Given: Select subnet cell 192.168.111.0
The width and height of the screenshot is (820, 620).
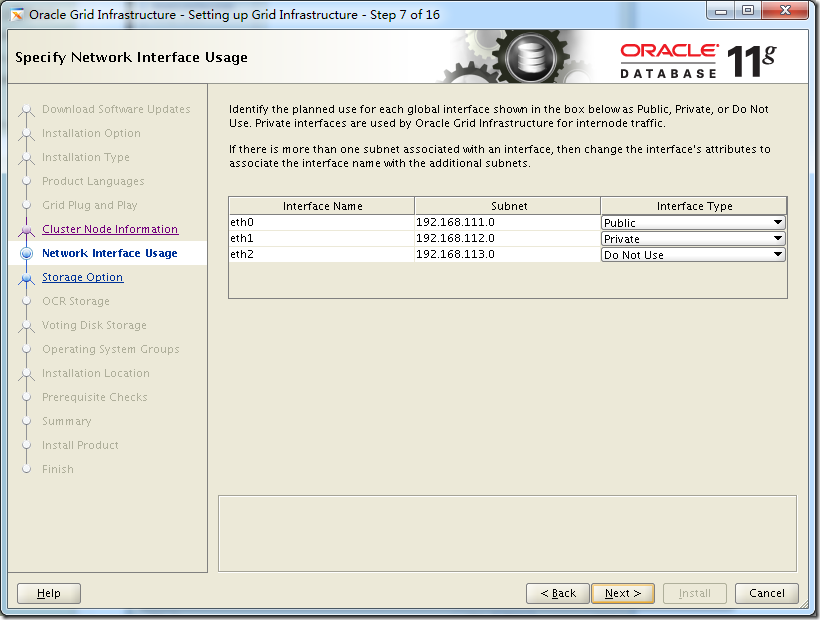Looking at the screenshot, I should [x=507, y=222].
